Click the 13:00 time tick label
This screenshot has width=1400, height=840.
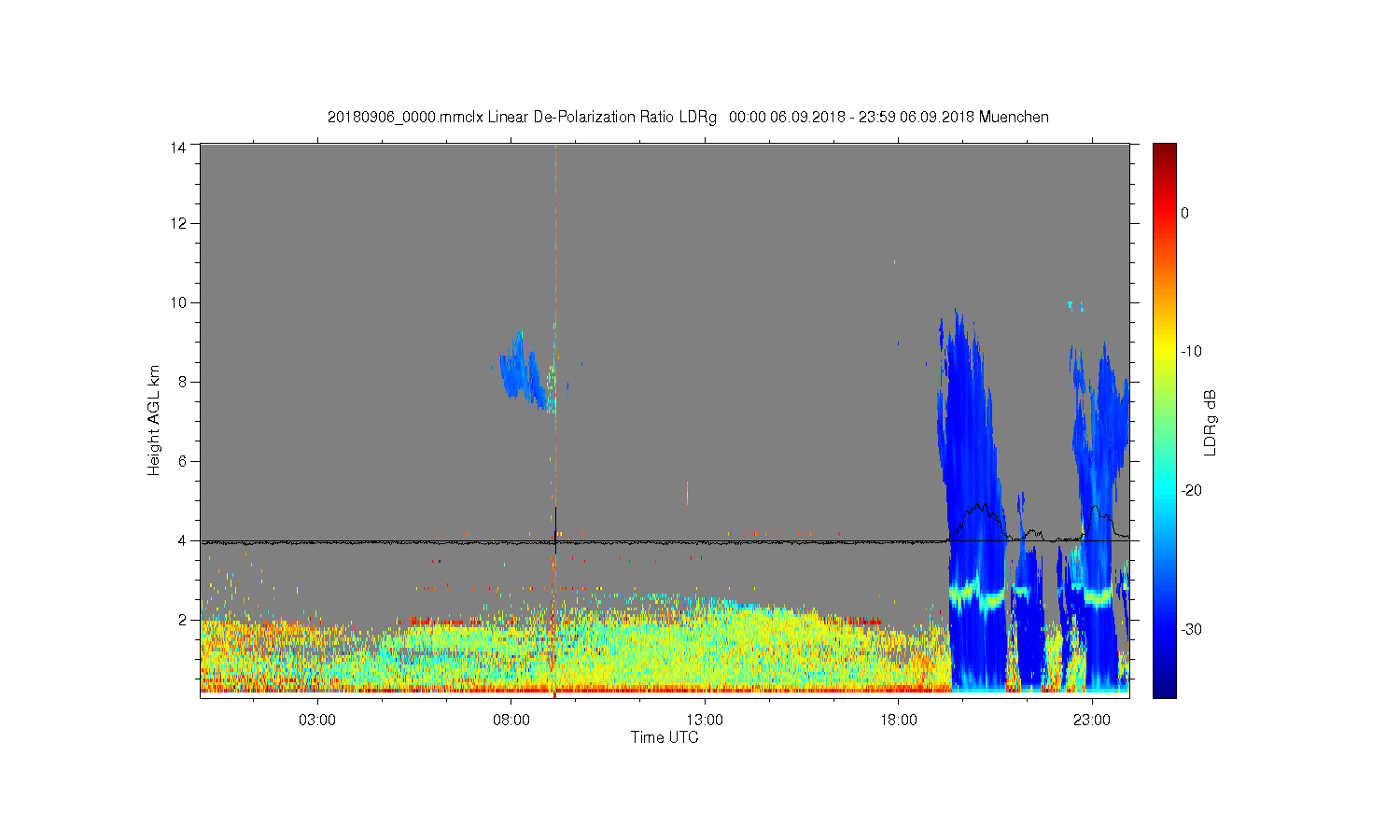pos(705,721)
